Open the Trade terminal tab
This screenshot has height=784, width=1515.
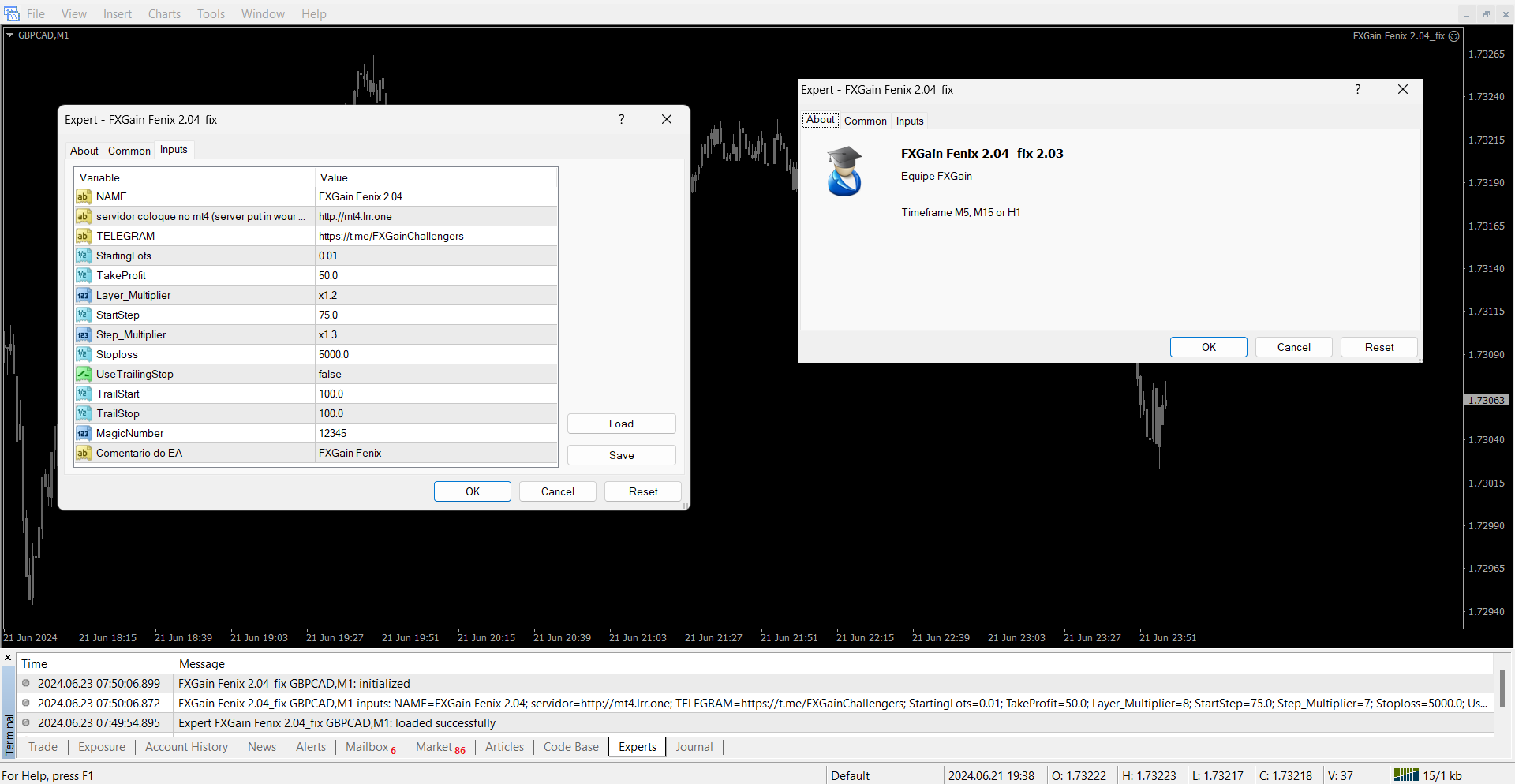coord(43,747)
